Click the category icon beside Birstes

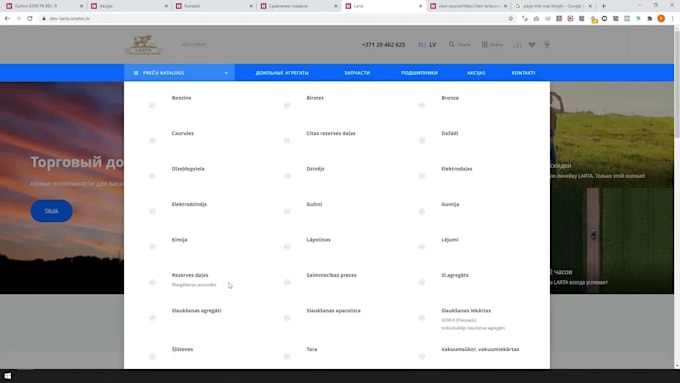[x=287, y=105]
